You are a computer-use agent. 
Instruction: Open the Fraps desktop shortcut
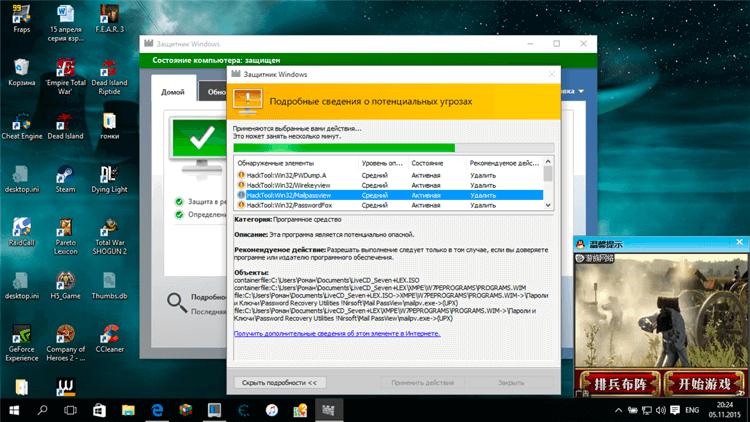(22, 19)
